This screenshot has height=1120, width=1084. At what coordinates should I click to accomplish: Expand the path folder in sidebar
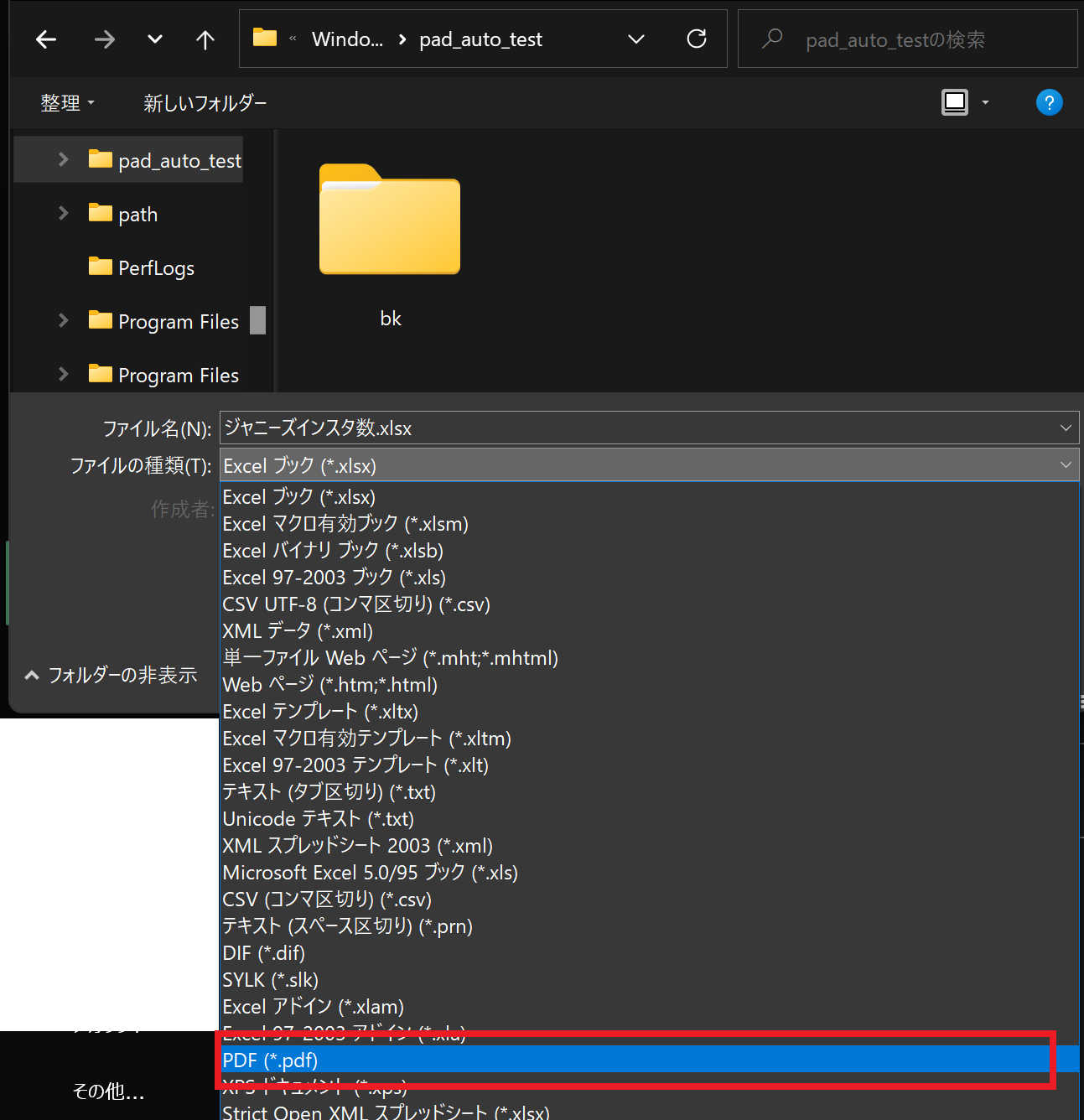(x=63, y=213)
